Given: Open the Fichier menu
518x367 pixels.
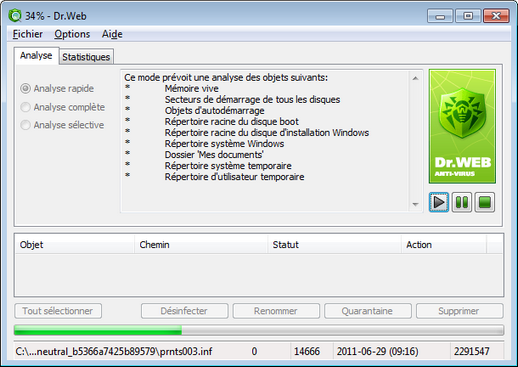Looking at the screenshot, I should [x=28, y=34].
